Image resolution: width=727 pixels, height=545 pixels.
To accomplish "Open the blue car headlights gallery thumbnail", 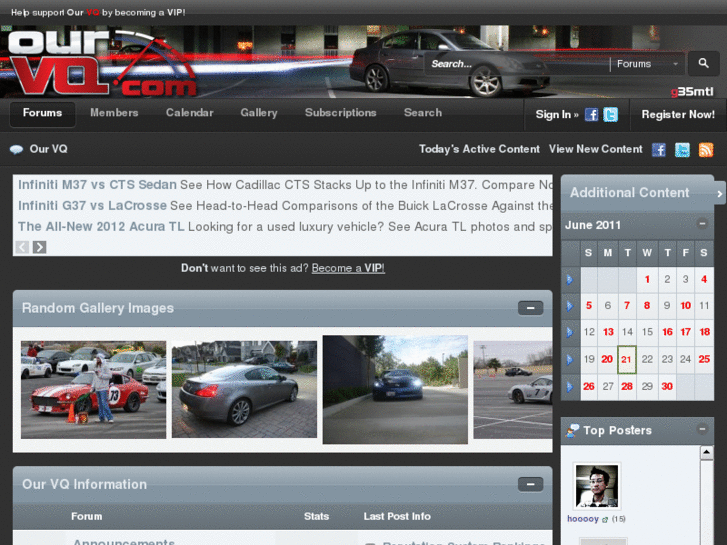I will click(395, 390).
